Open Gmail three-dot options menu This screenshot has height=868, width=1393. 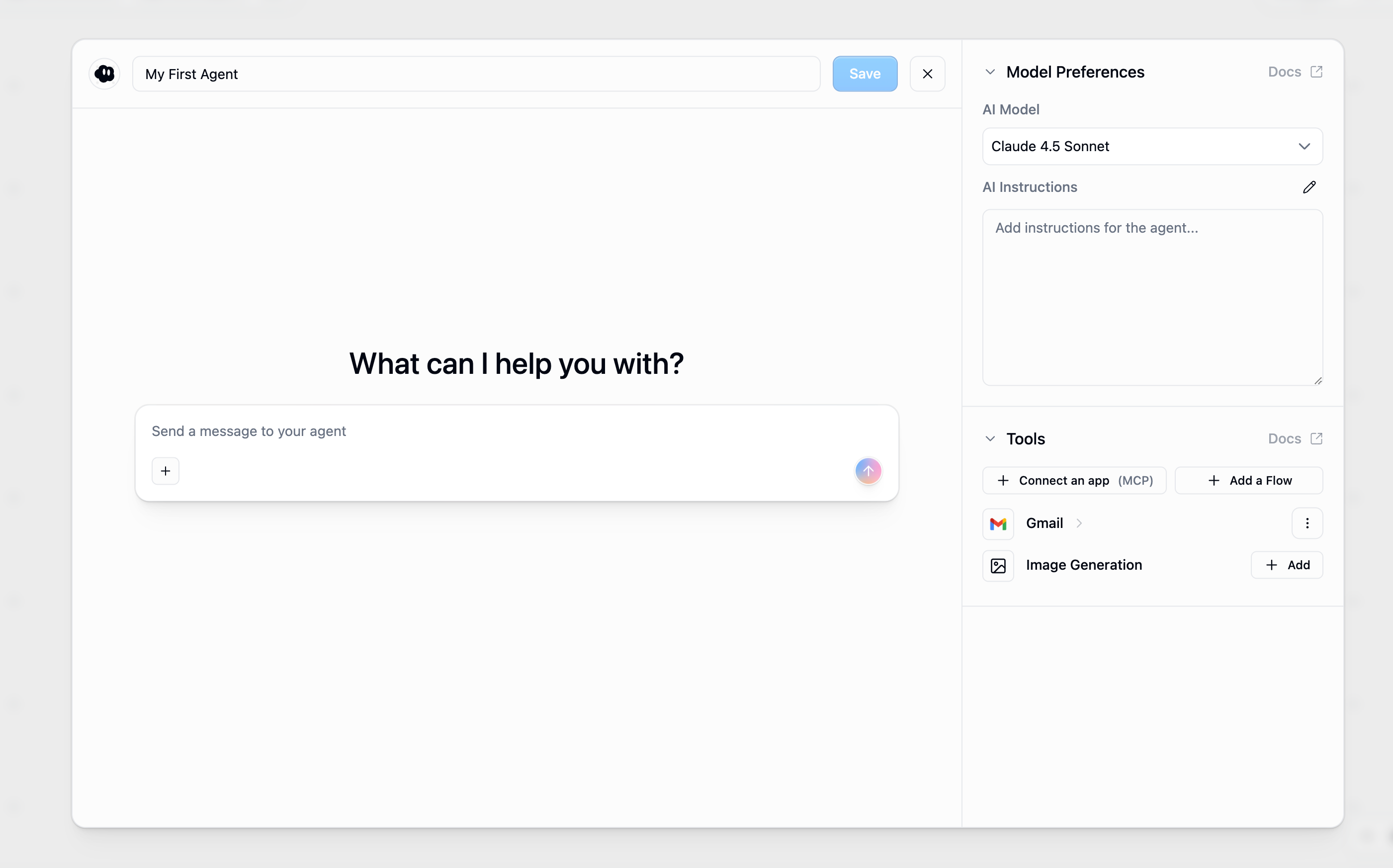click(x=1307, y=523)
